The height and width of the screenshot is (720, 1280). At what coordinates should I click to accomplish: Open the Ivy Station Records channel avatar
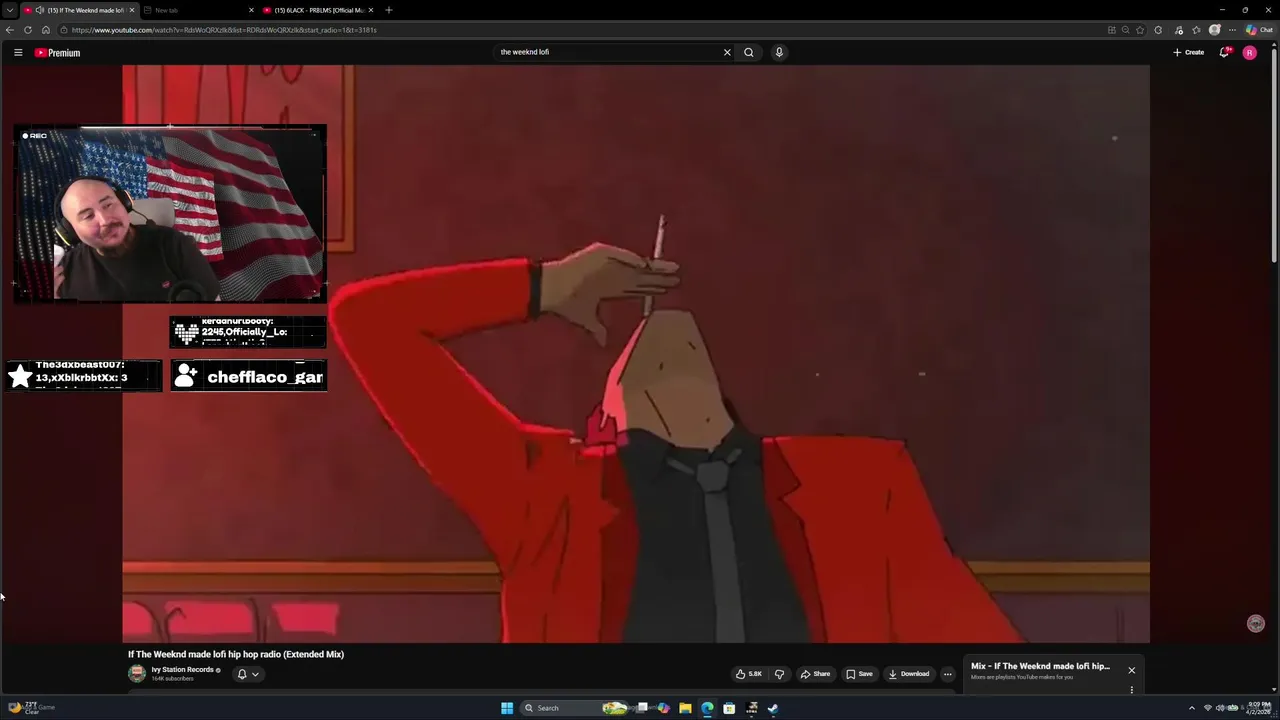pos(137,674)
